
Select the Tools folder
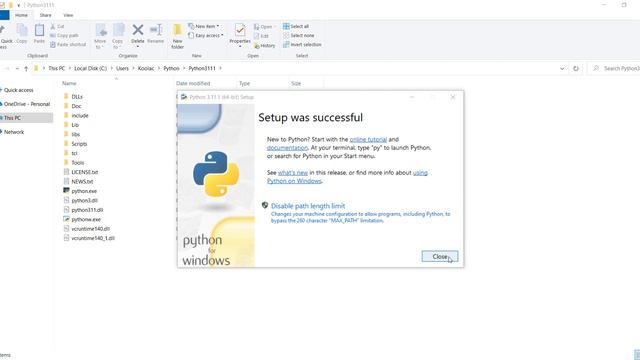78,163
